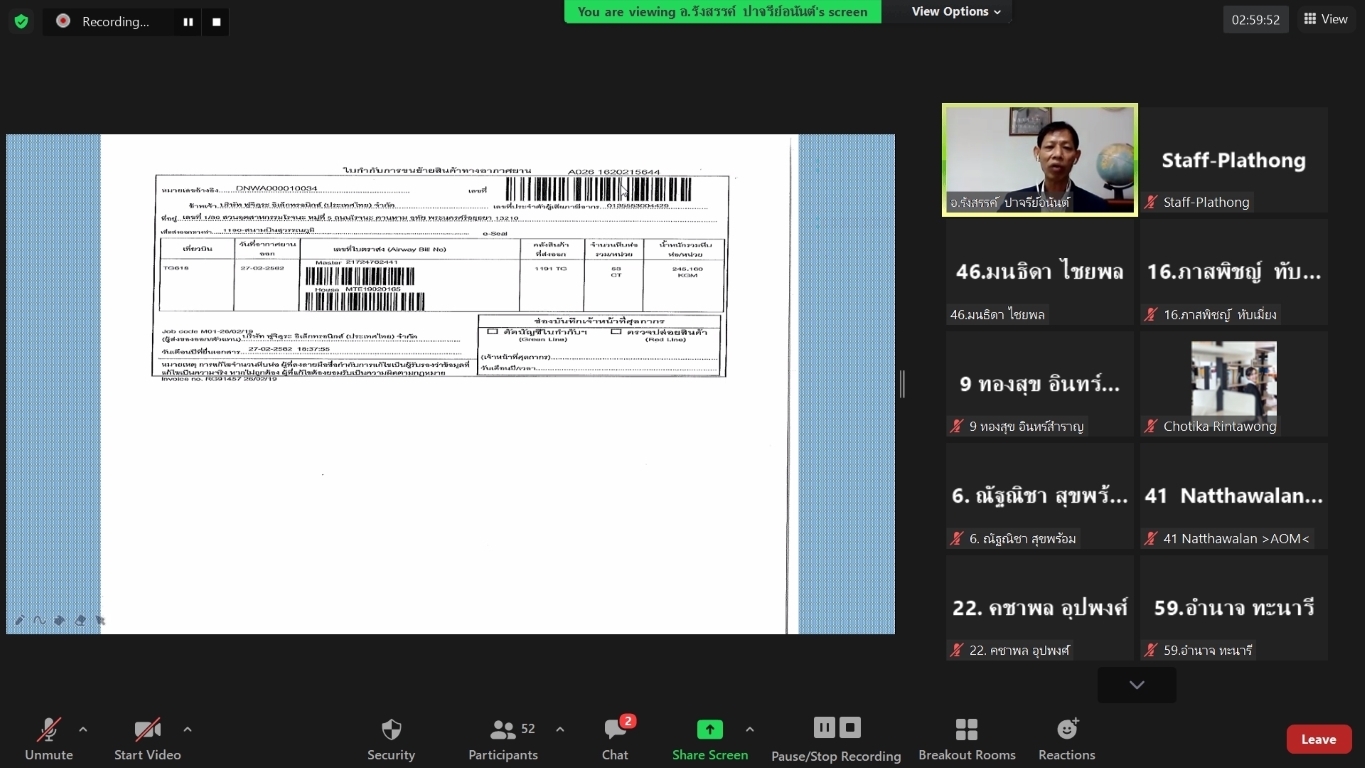Click the green Share Screen icon
This screenshot has height=768, width=1365.
point(709,730)
